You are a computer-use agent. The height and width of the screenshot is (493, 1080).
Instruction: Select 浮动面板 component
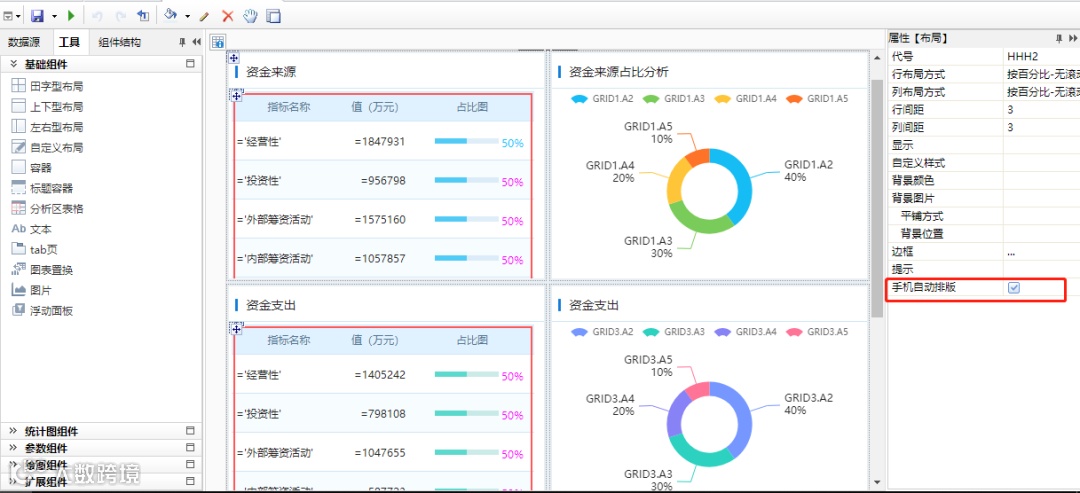43,311
